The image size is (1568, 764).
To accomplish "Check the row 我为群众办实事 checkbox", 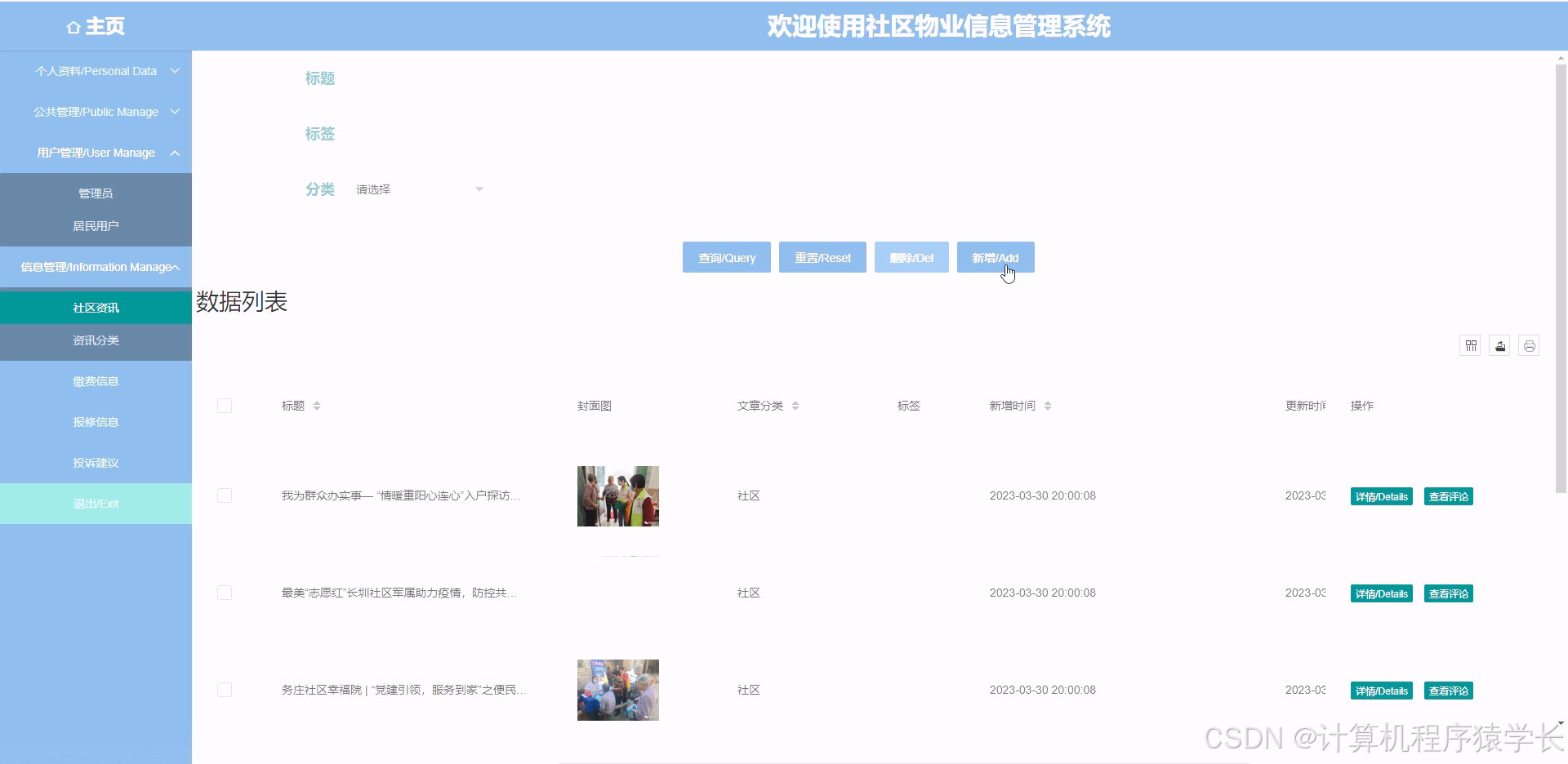I will coord(225,495).
